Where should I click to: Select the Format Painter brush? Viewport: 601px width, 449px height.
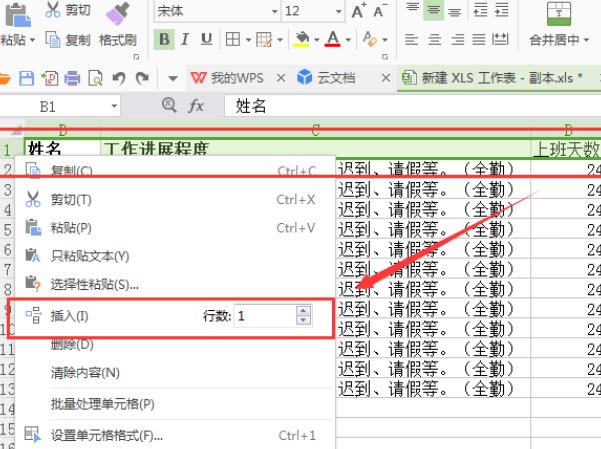pyautogui.click(x=118, y=13)
